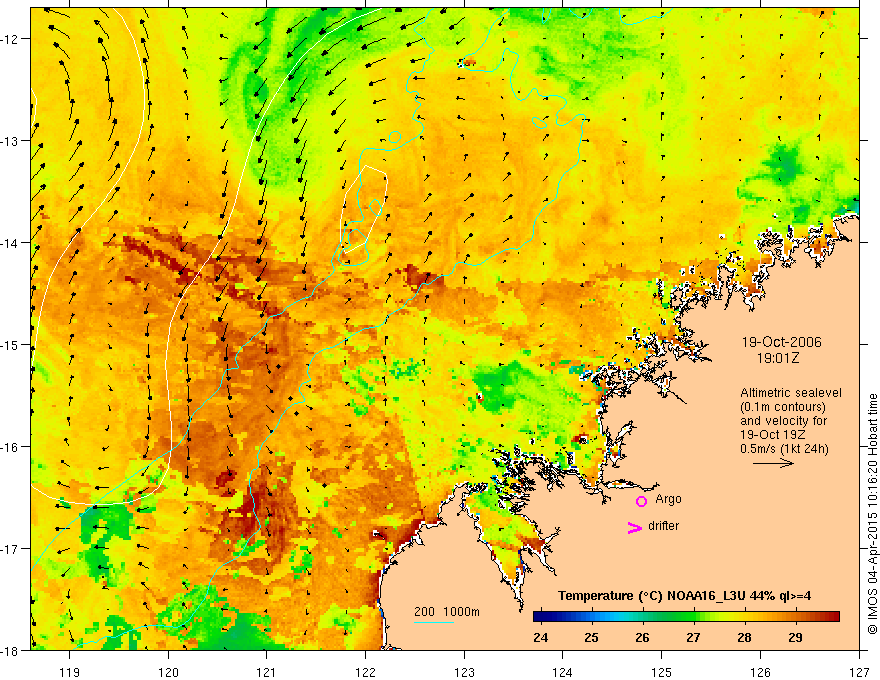
Task: Click the magenta Argo circle legend symbol
Action: [x=641, y=501]
